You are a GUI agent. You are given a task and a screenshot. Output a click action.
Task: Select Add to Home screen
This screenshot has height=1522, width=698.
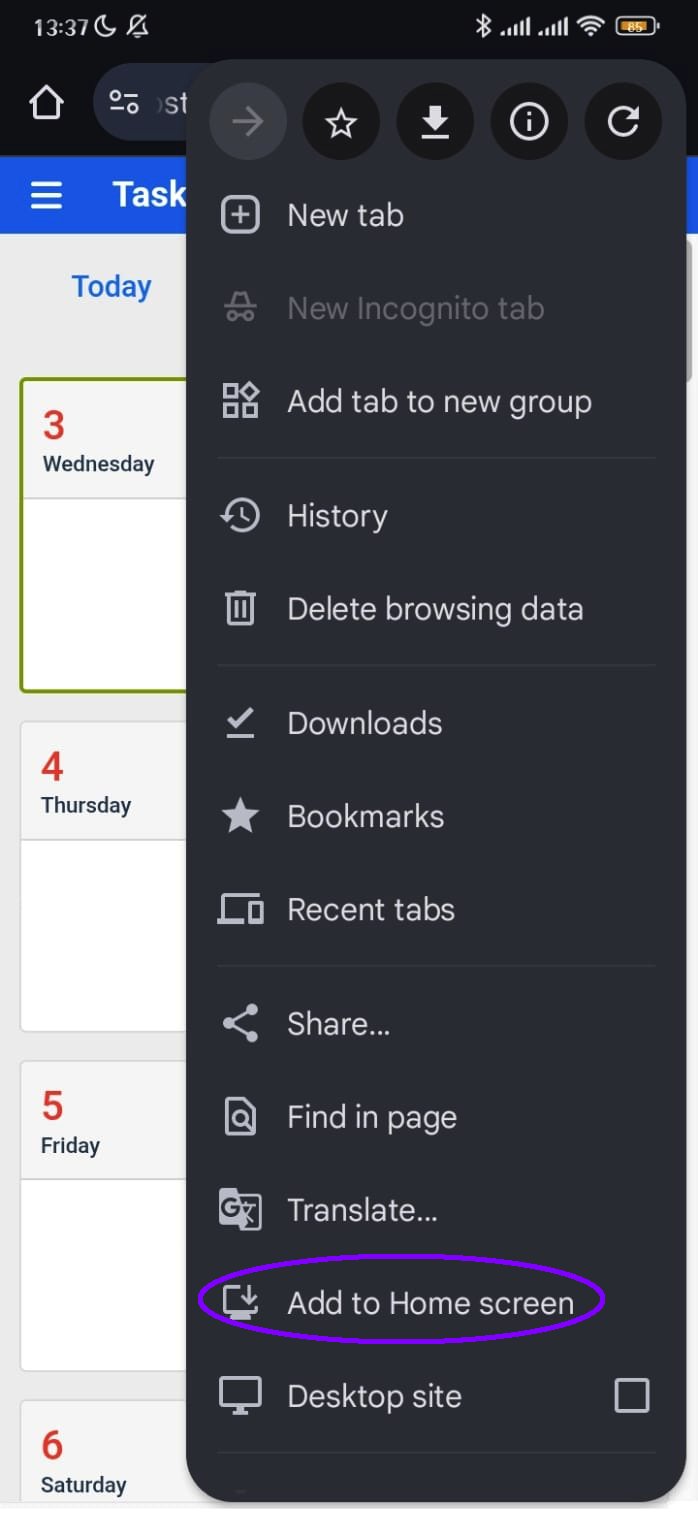430,1302
